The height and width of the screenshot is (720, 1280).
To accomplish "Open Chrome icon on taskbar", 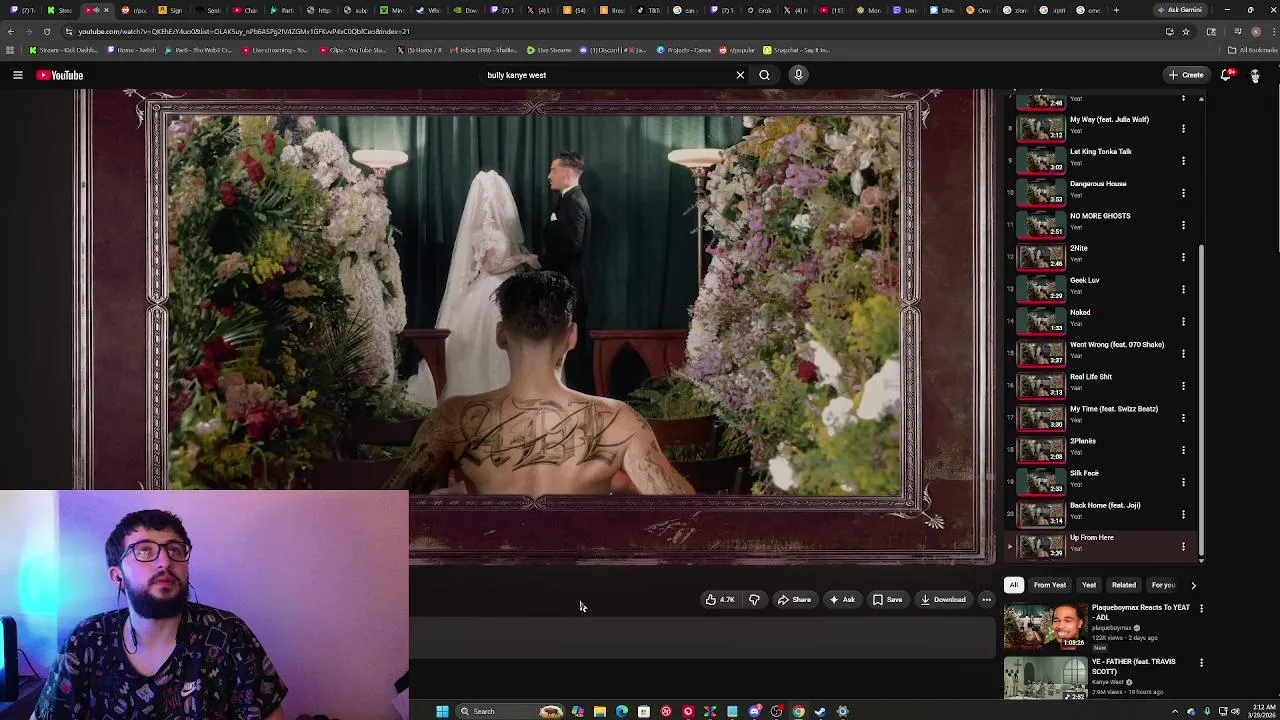I will point(798,711).
